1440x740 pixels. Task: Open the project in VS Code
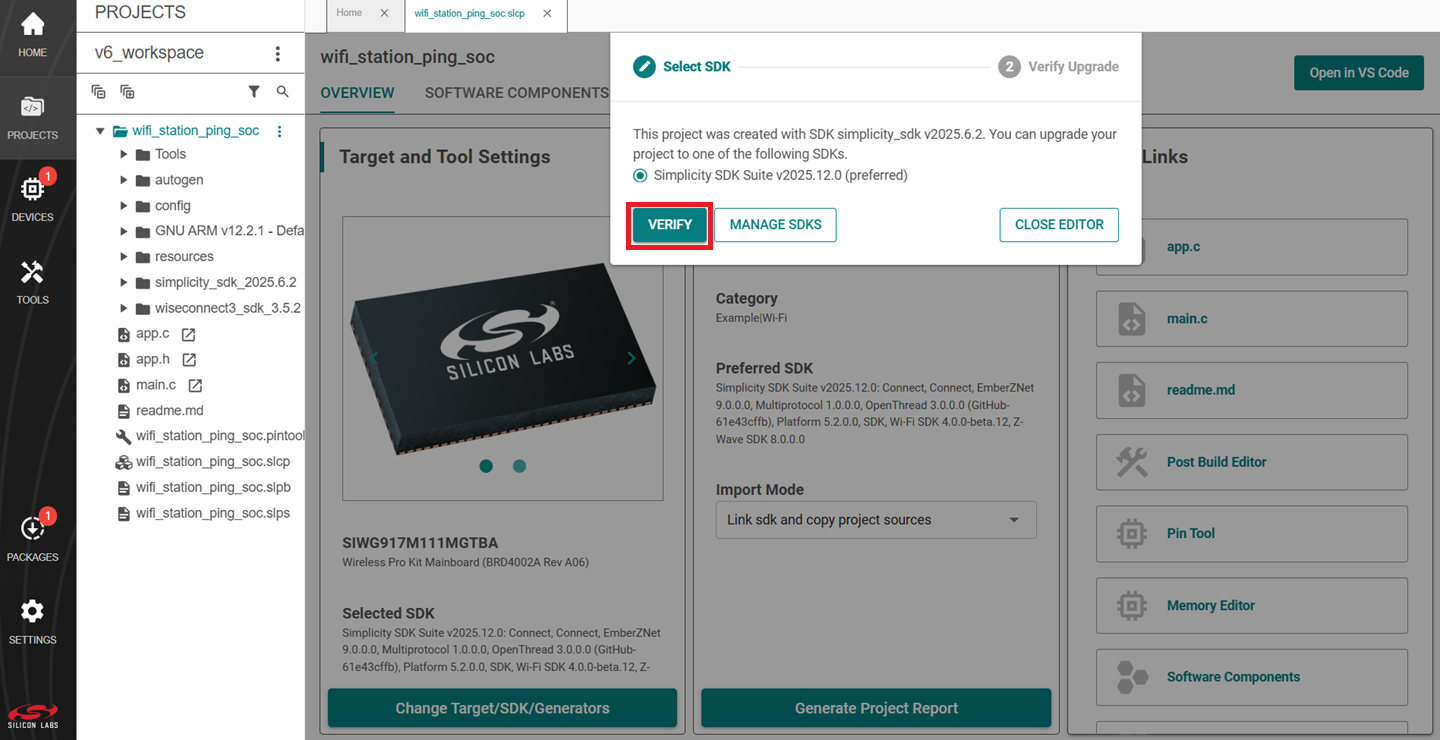(1358, 72)
